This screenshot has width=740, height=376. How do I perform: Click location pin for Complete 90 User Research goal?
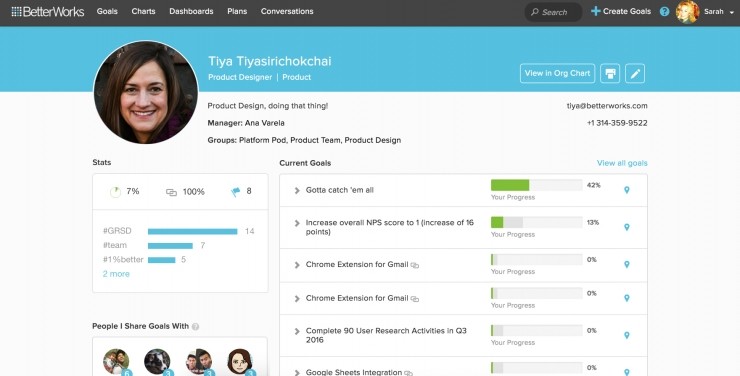(x=627, y=335)
